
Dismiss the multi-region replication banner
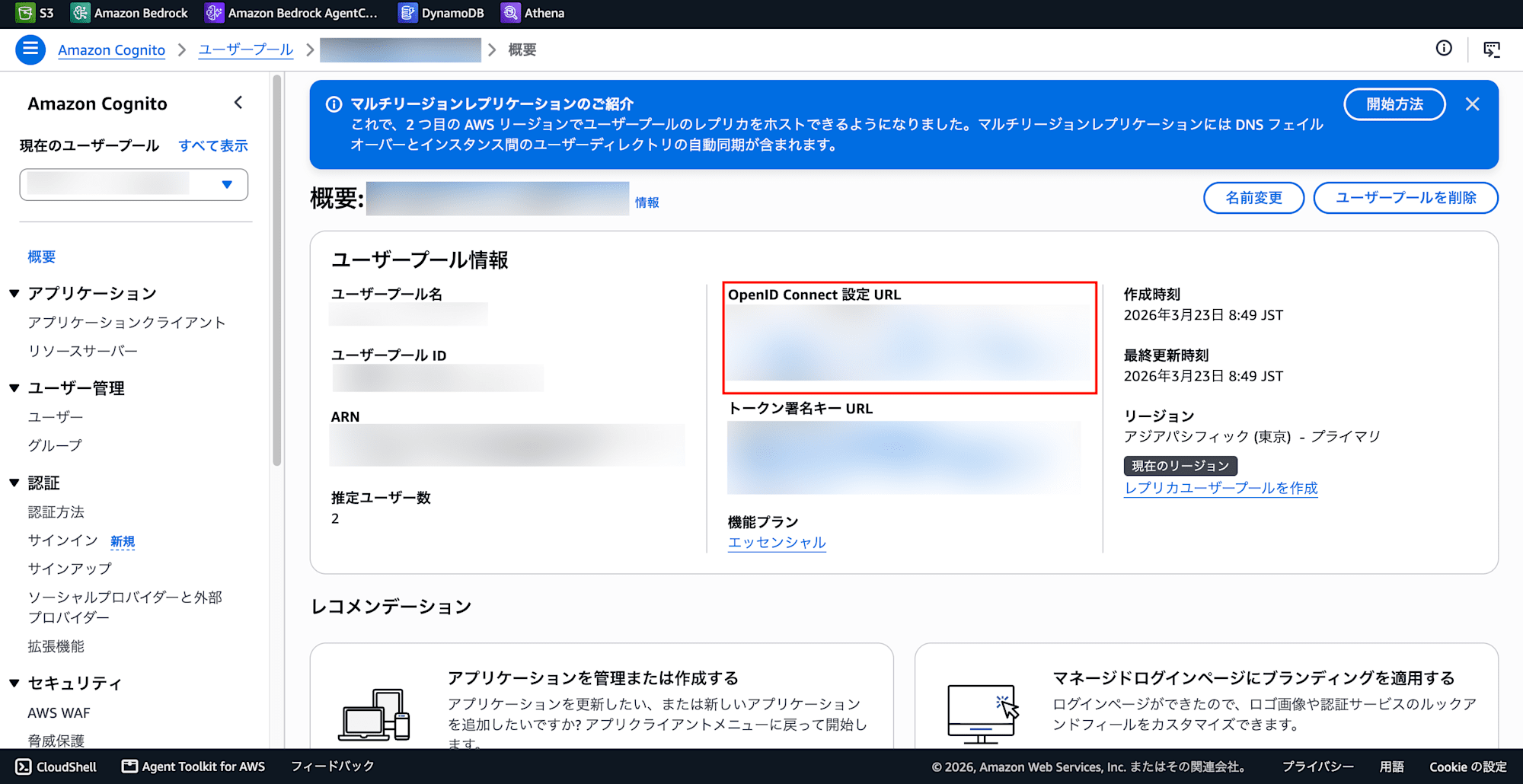1473,104
